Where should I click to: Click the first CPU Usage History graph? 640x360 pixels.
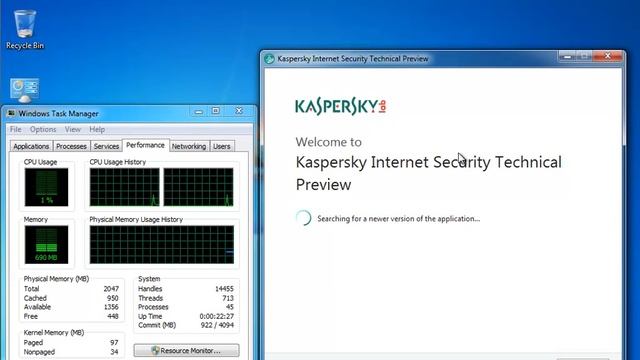[x=124, y=187]
